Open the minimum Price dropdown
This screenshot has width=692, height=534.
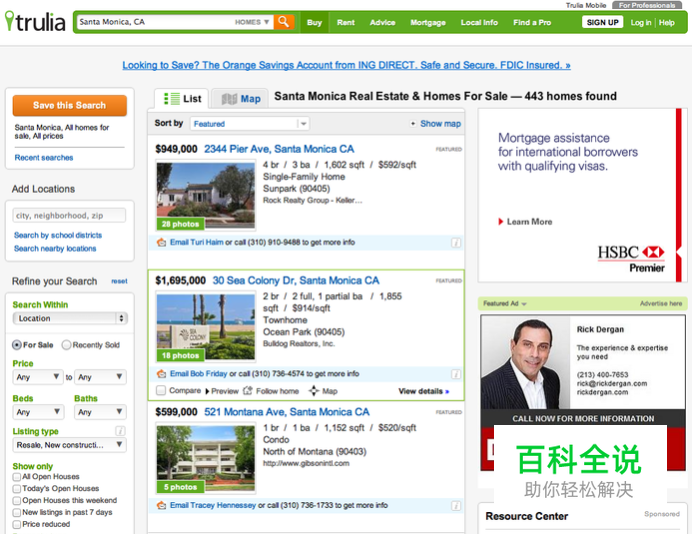pyautogui.click(x=38, y=377)
